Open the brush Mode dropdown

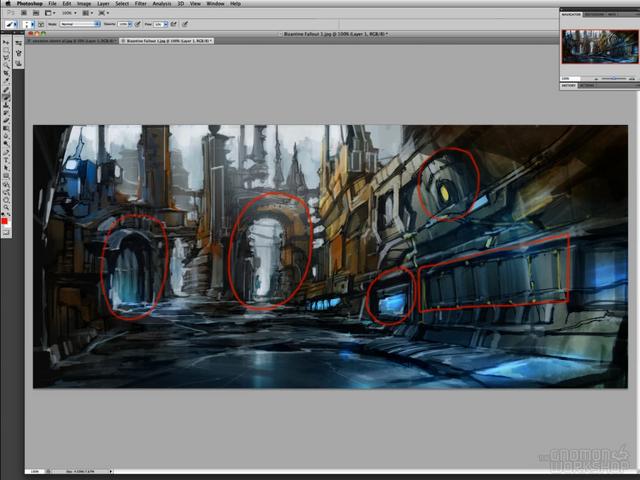pos(80,24)
